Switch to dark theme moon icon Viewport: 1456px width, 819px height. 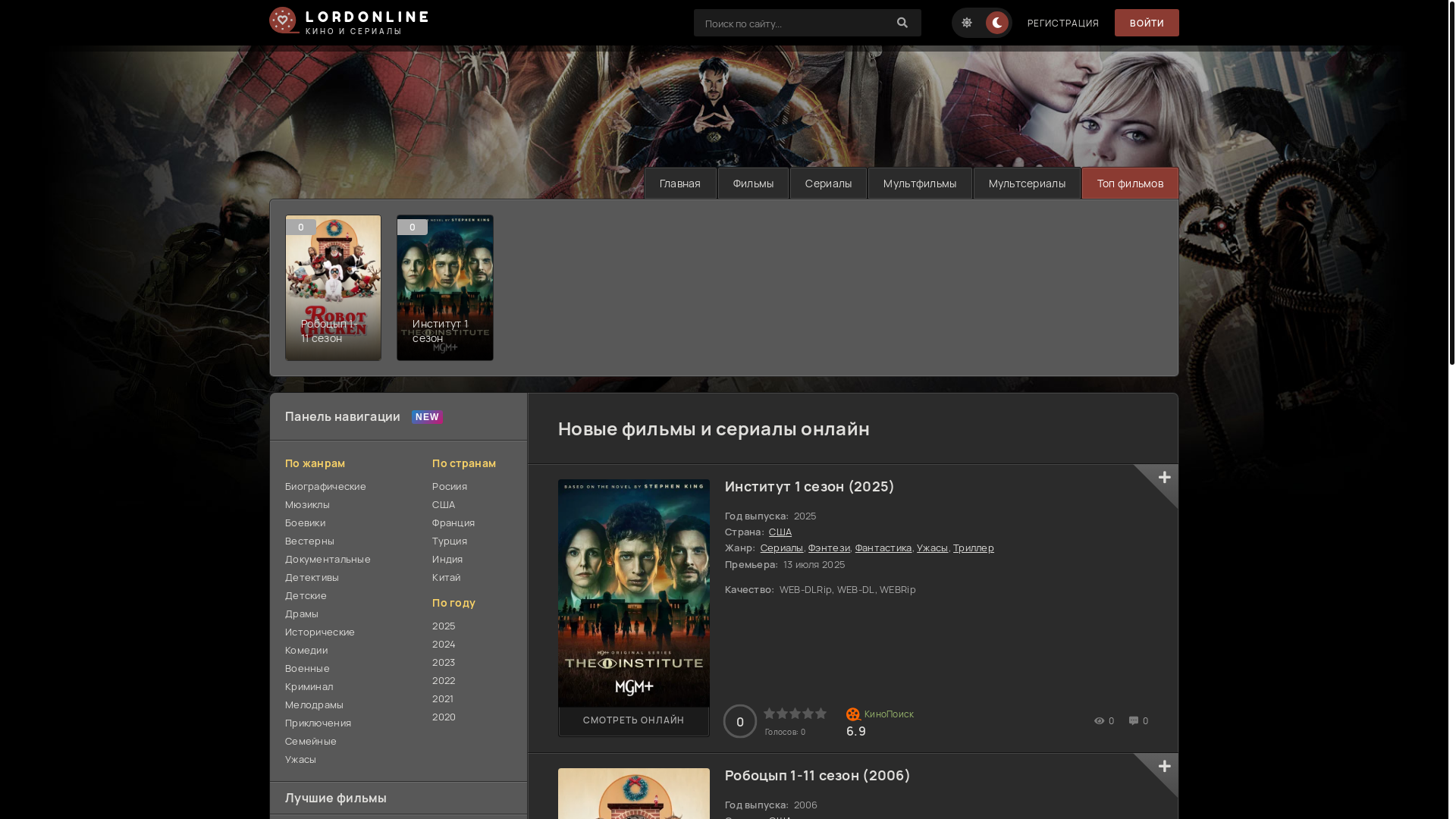(x=997, y=23)
